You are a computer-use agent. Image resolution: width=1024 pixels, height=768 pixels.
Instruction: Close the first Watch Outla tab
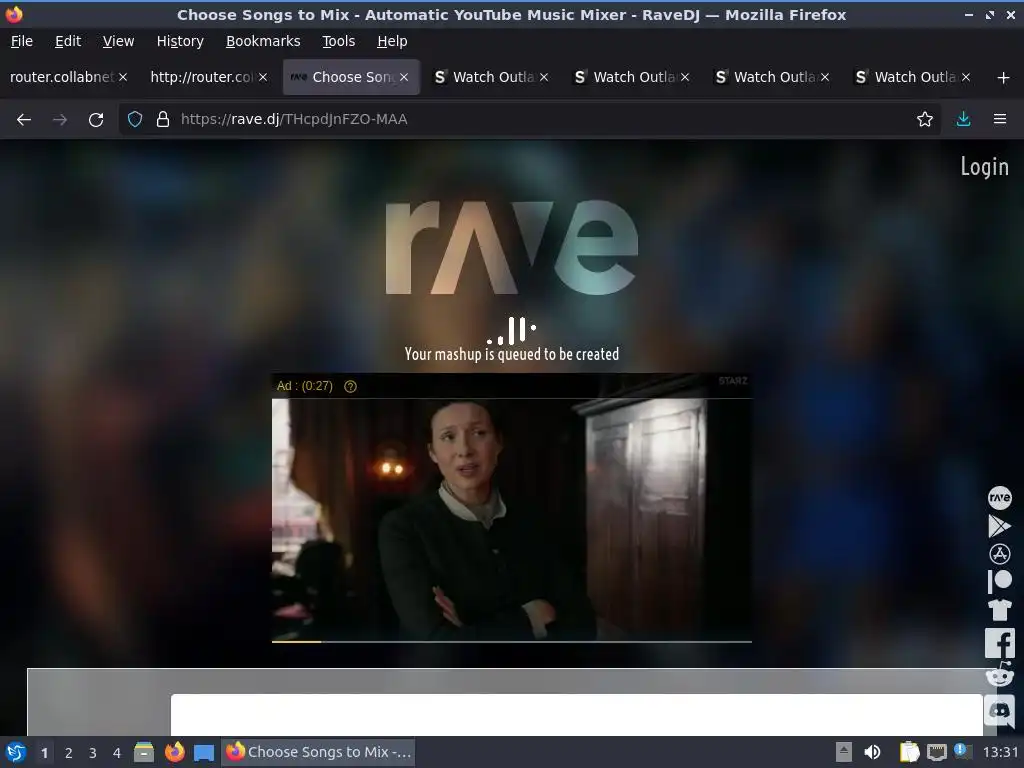click(x=544, y=77)
